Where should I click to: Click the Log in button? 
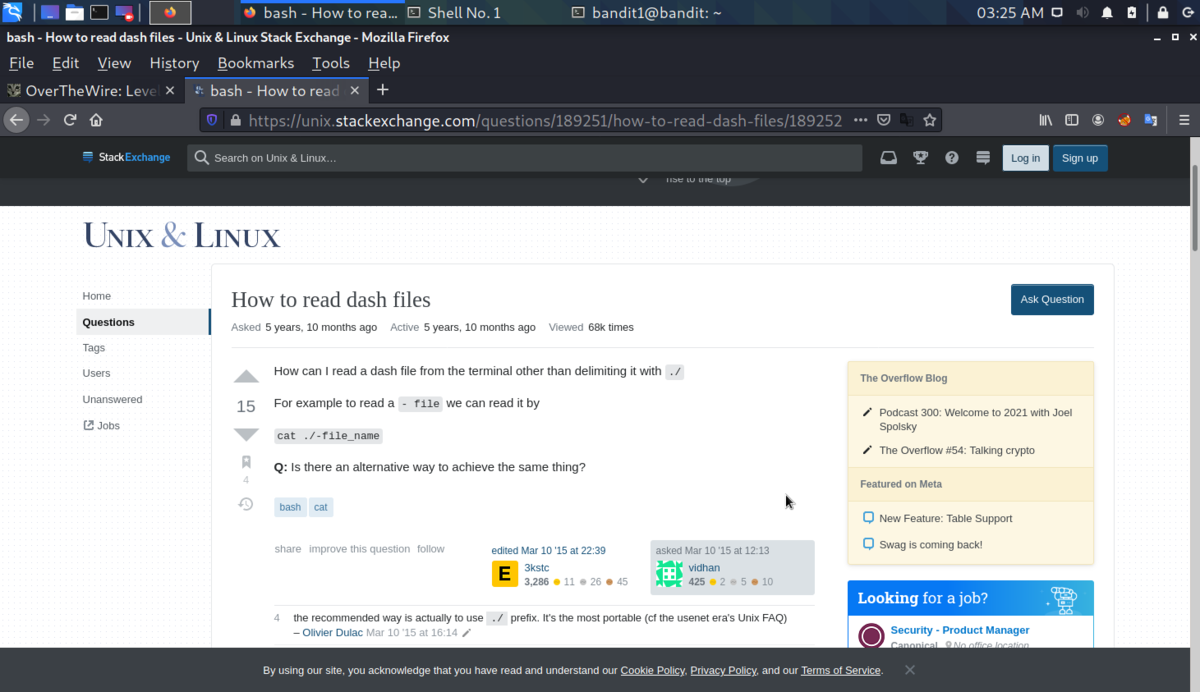[x=1025, y=158]
